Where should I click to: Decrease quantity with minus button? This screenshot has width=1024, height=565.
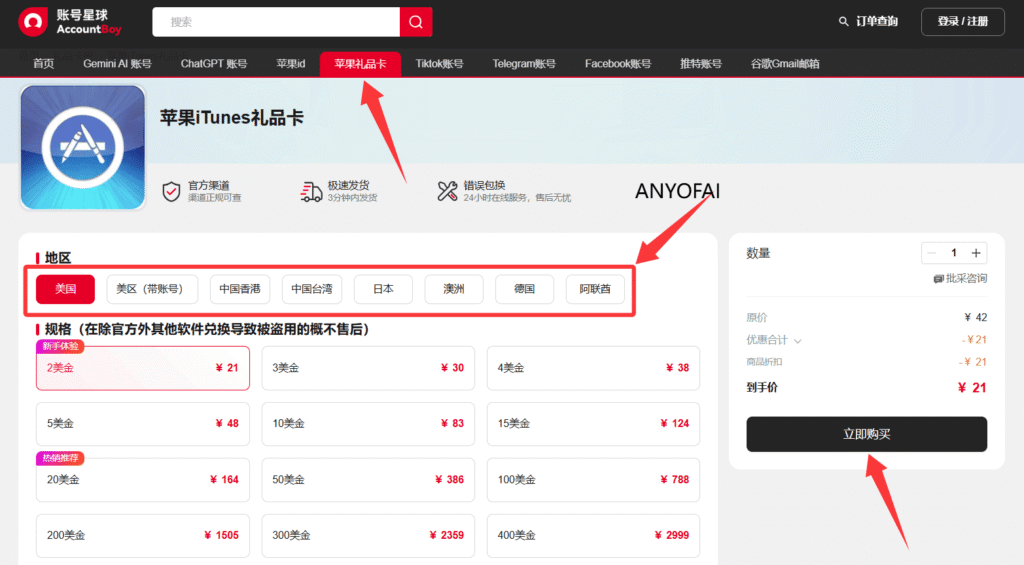pyautogui.click(x=932, y=253)
